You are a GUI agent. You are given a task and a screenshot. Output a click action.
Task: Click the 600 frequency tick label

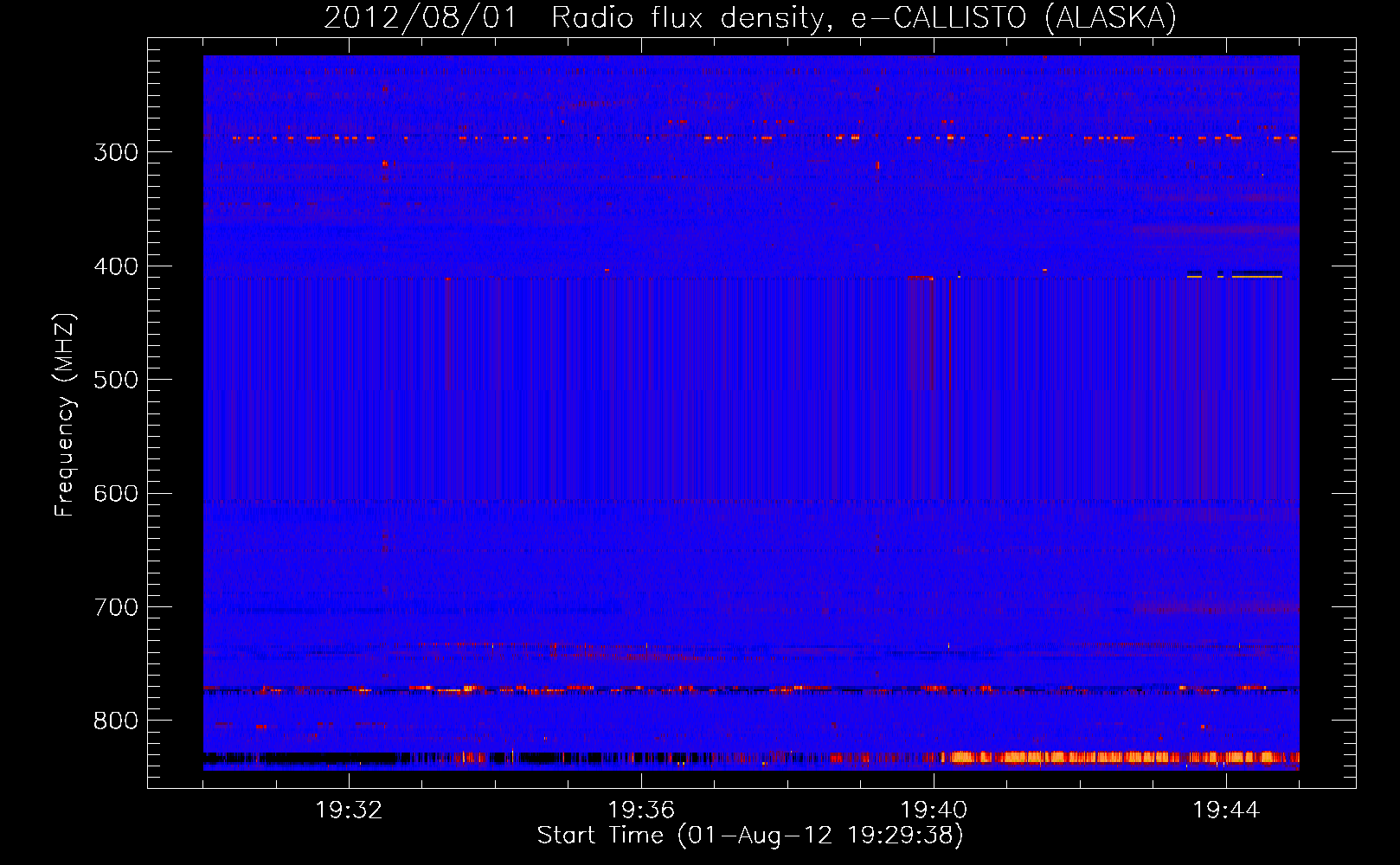click(x=116, y=494)
